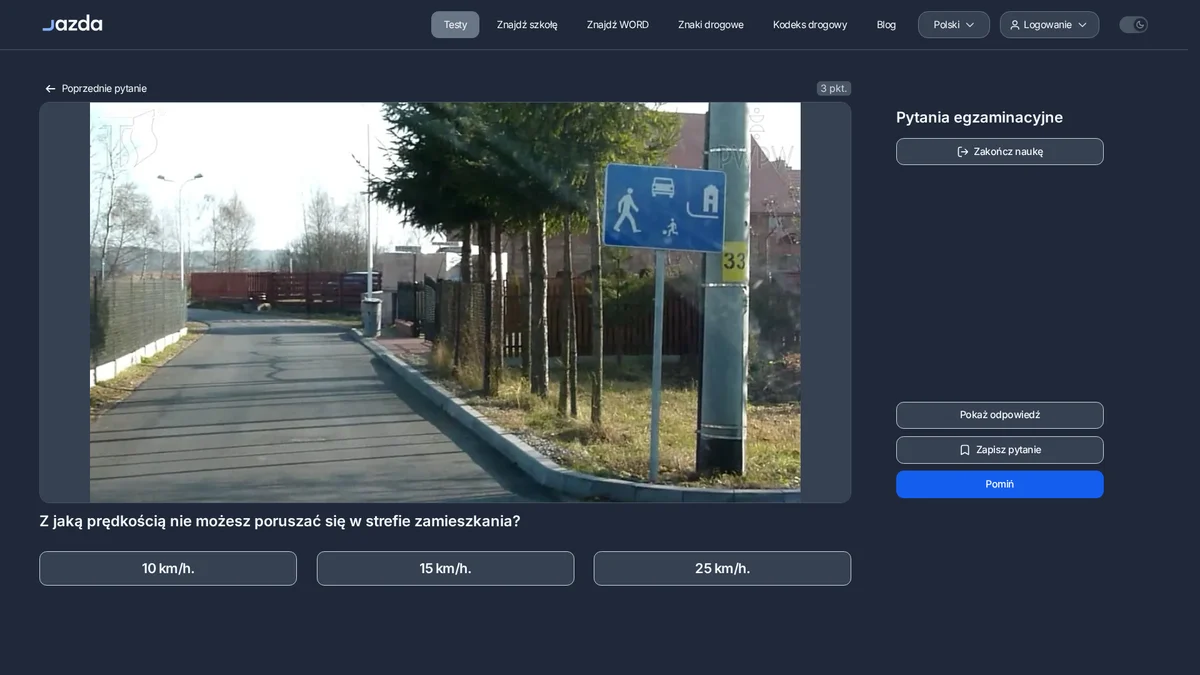This screenshot has width=1200, height=675.
Task: Click the 3 pkt. points badge
Action: pyautogui.click(x=833, y=88)
